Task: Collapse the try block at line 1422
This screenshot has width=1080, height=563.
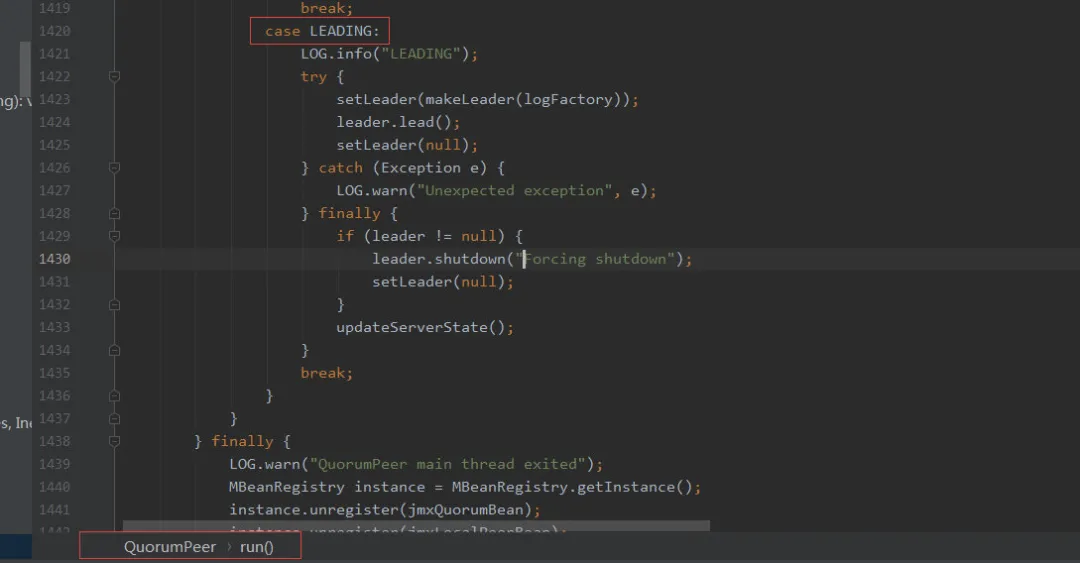Action: tap(115, 76)
